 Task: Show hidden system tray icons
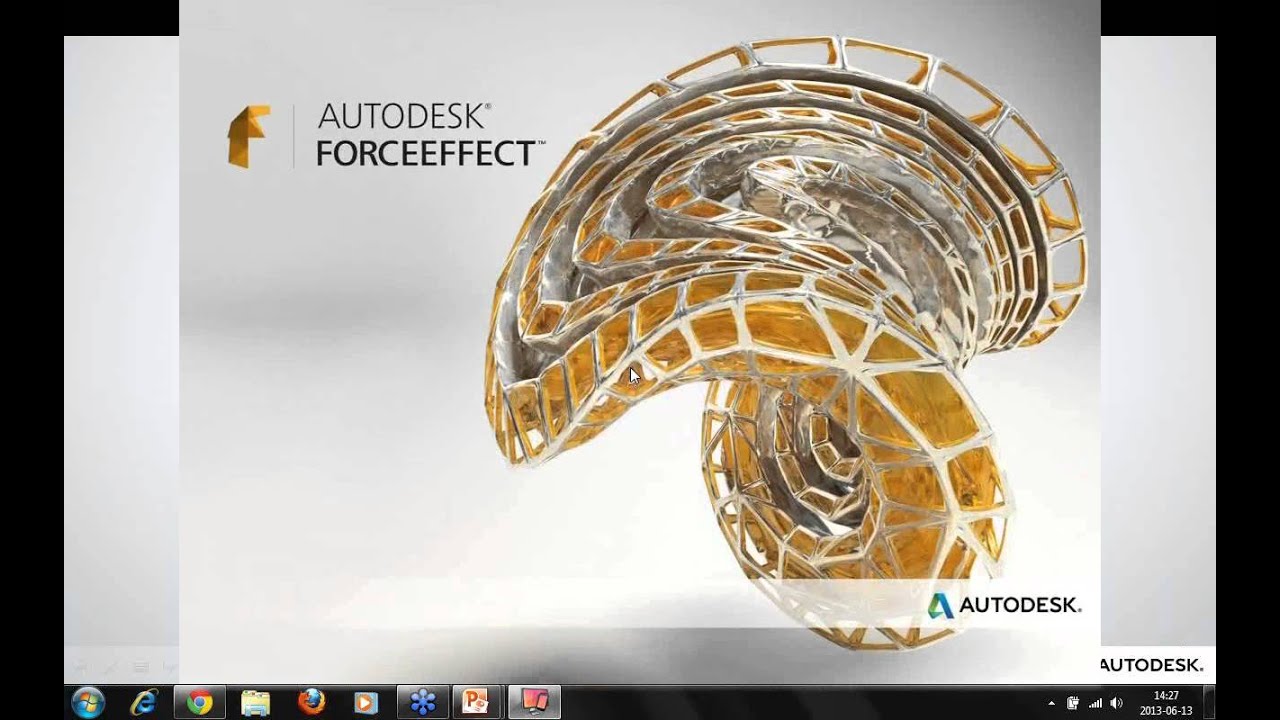[x=1051, y=703]
